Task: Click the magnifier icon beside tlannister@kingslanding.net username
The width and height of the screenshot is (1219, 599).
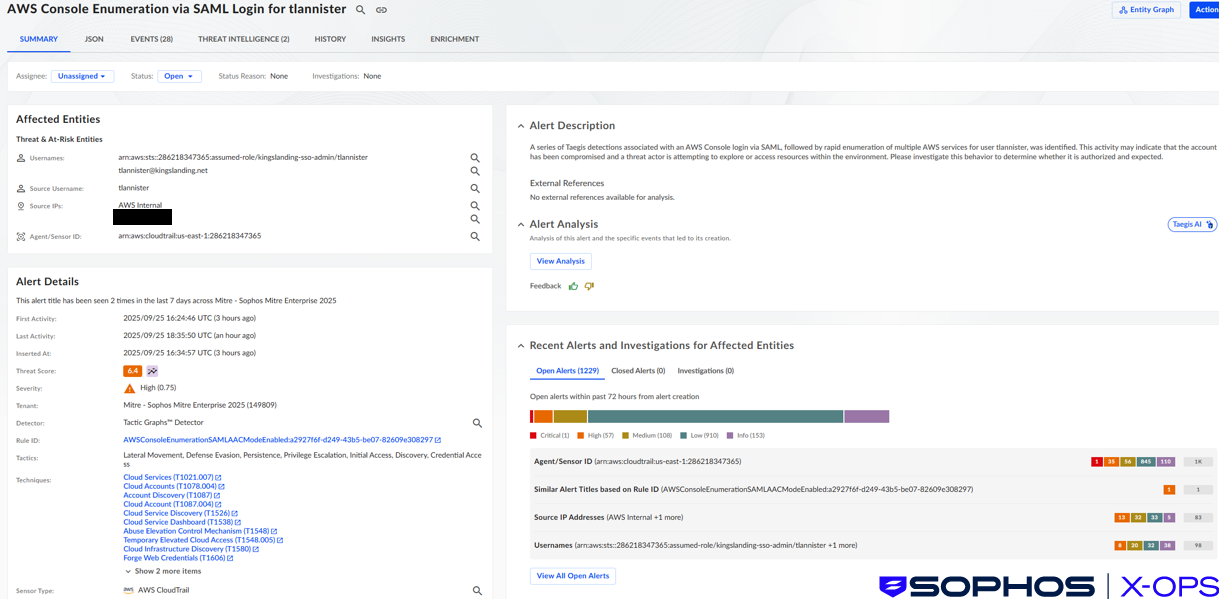Action: [475, 171]
